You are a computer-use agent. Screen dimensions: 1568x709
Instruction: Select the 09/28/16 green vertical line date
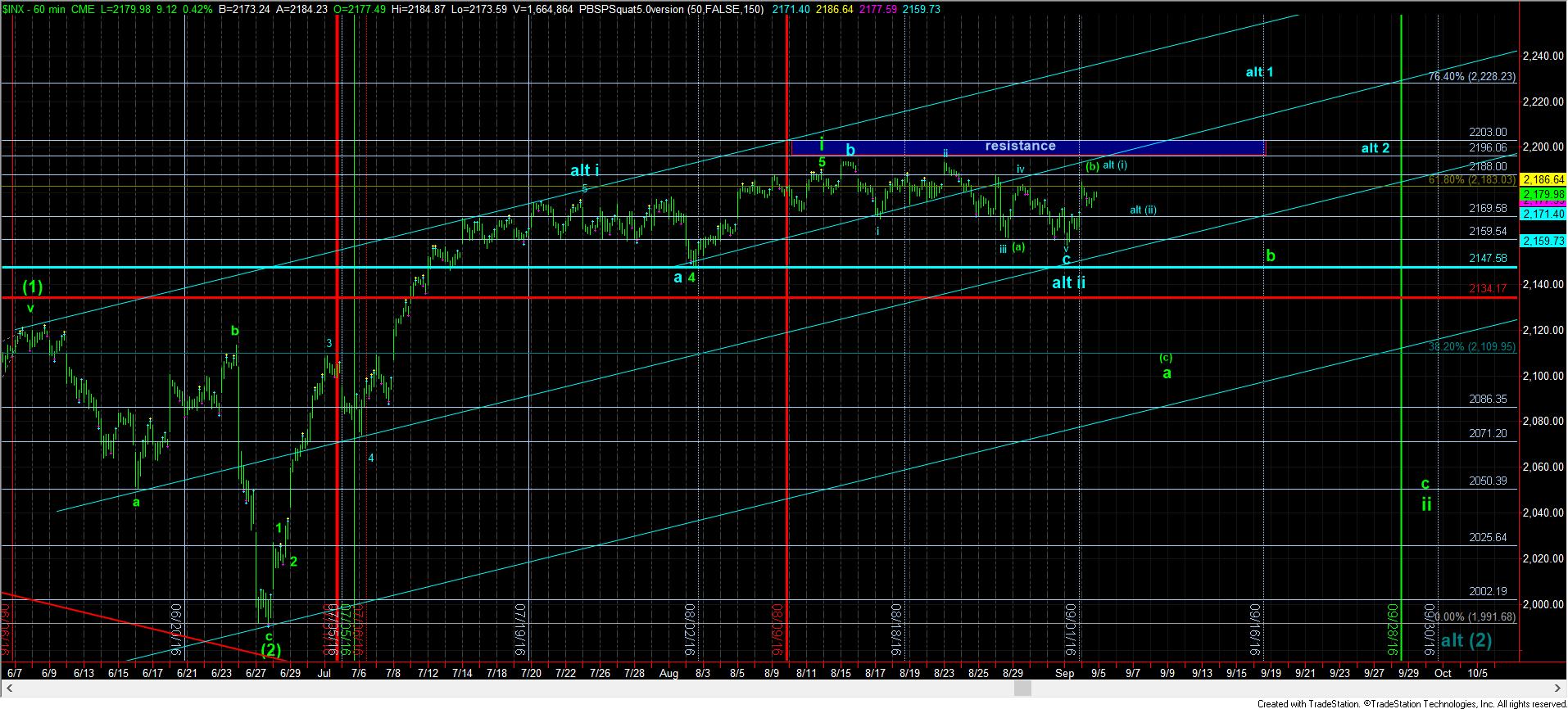coord(1392,630)
